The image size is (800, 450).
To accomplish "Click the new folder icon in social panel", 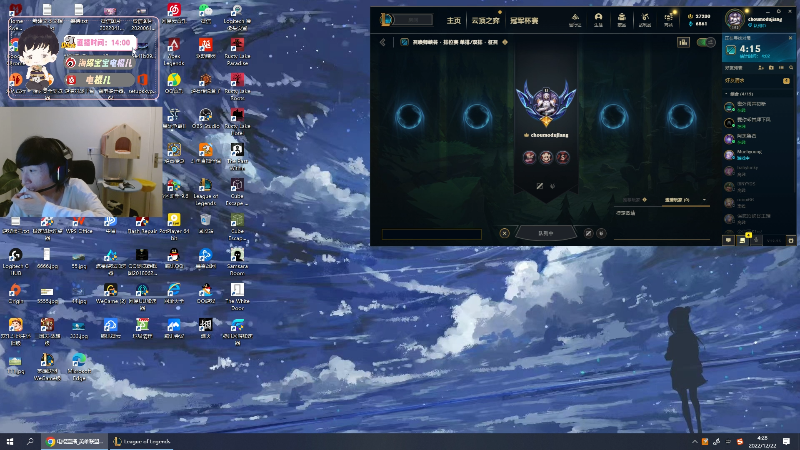I will point(771,67).
